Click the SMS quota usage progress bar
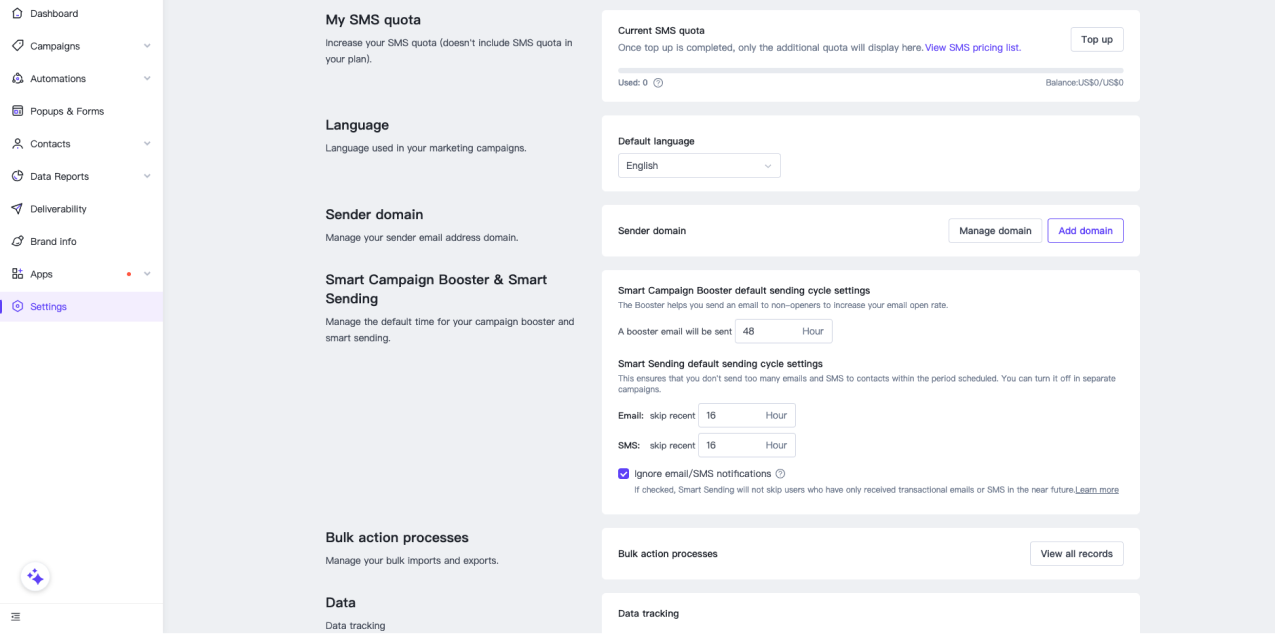 [x=870, y=71]
